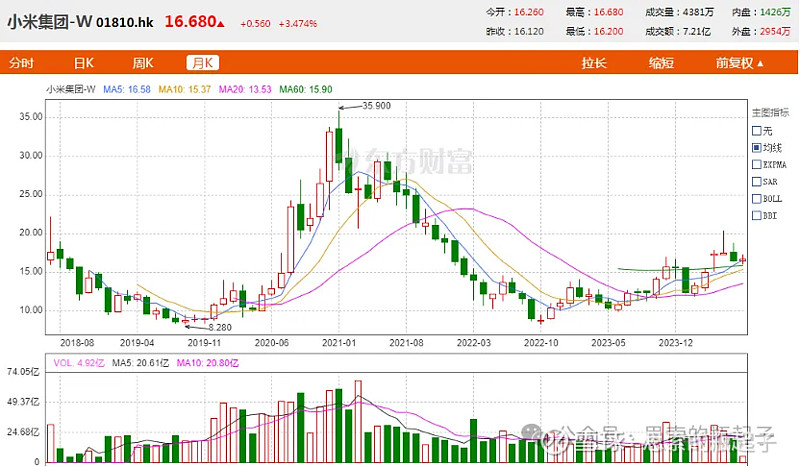Switch to the 分时 intraday tab
Viewport: 800px width, 467px height.
pos(21,63)
